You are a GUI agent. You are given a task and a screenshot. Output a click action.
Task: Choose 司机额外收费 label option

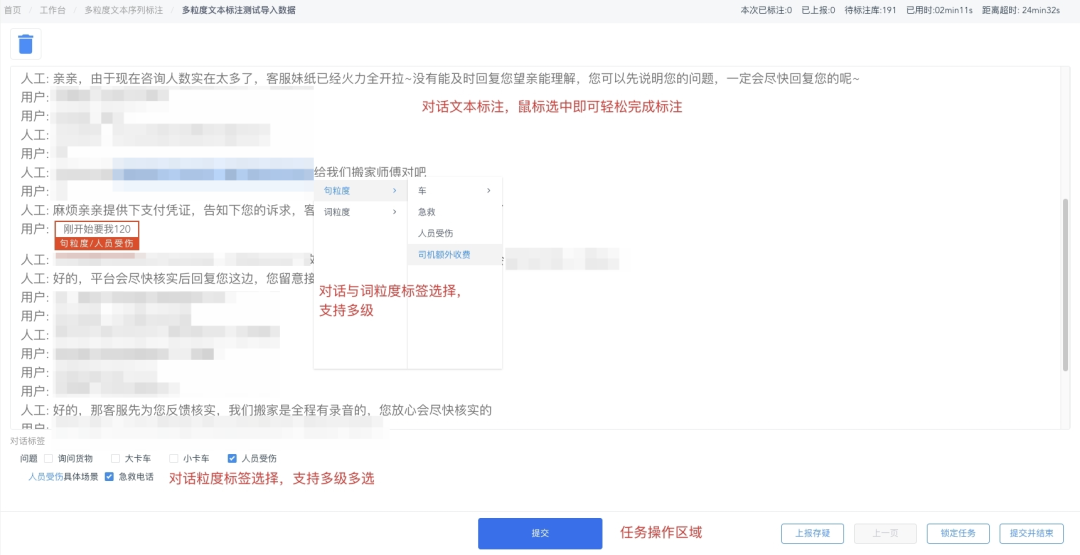(x=455, y=255)
